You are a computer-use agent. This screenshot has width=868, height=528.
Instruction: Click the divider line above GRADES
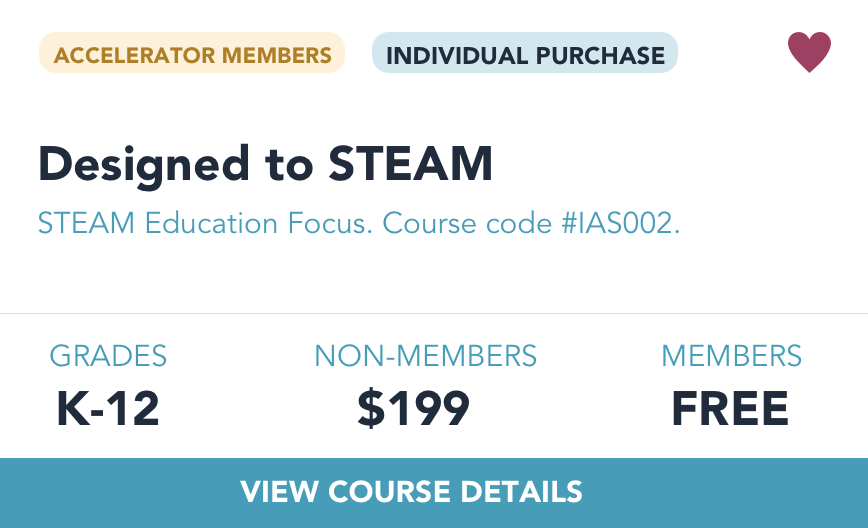(434, 313)
